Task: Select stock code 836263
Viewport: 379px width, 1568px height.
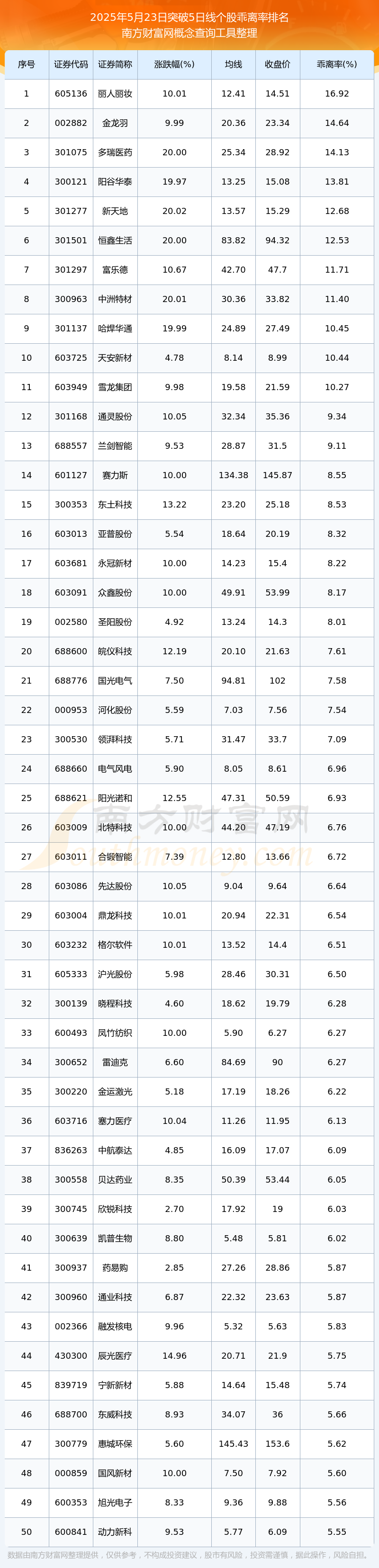Action: 71,1150
